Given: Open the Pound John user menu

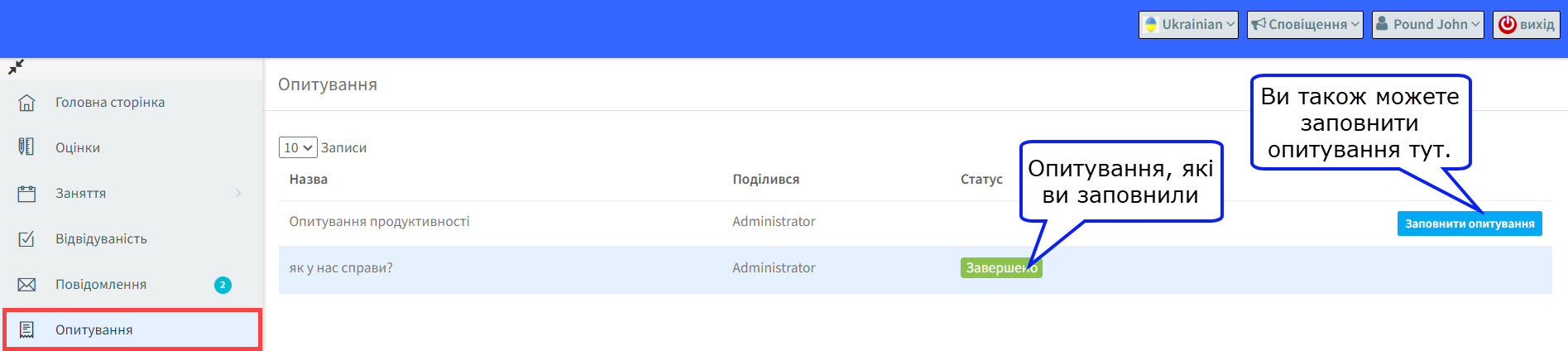Looking at the screenshot, I should (1427, 24).
